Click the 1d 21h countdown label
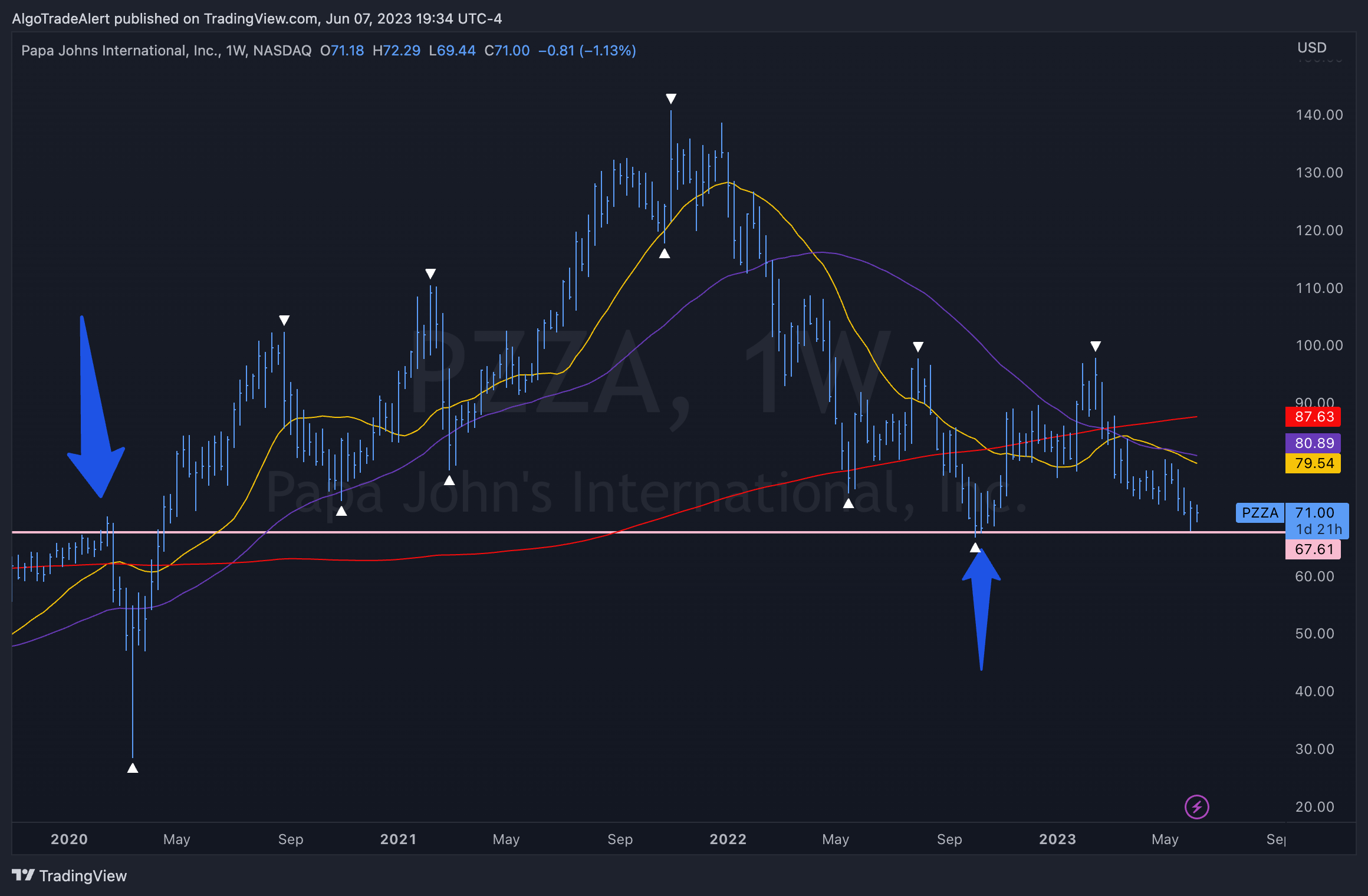 [1318, 529]
